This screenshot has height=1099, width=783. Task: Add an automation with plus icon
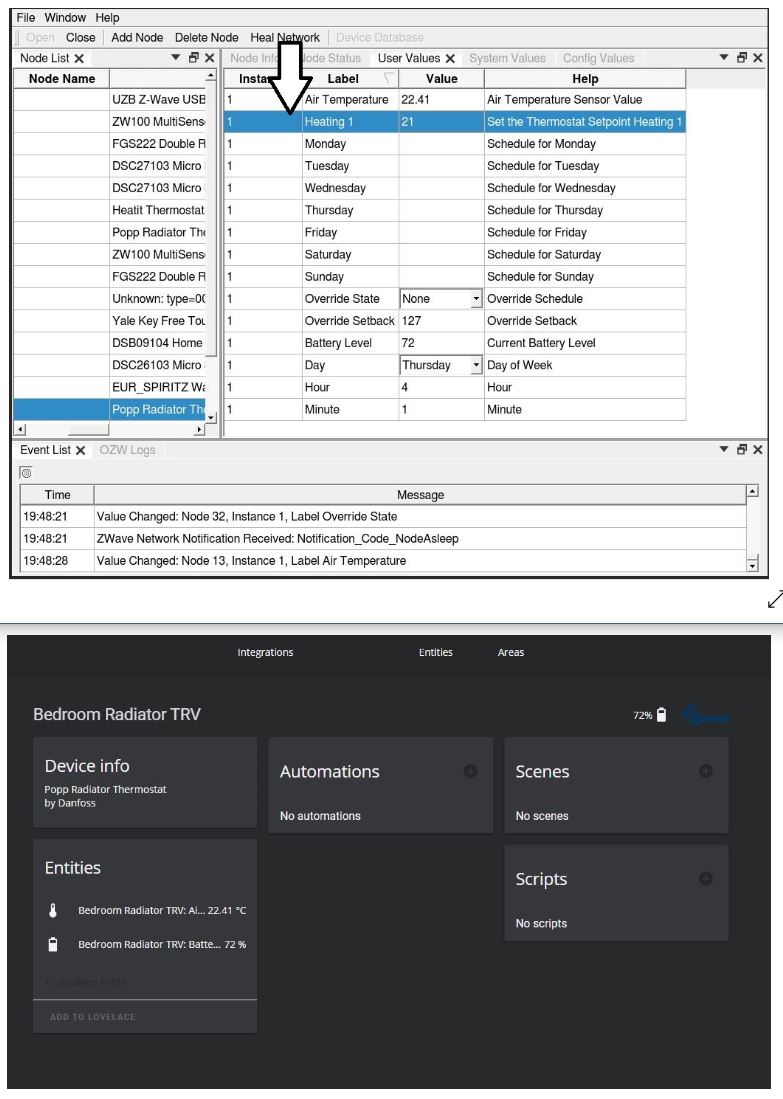[470, 771]
